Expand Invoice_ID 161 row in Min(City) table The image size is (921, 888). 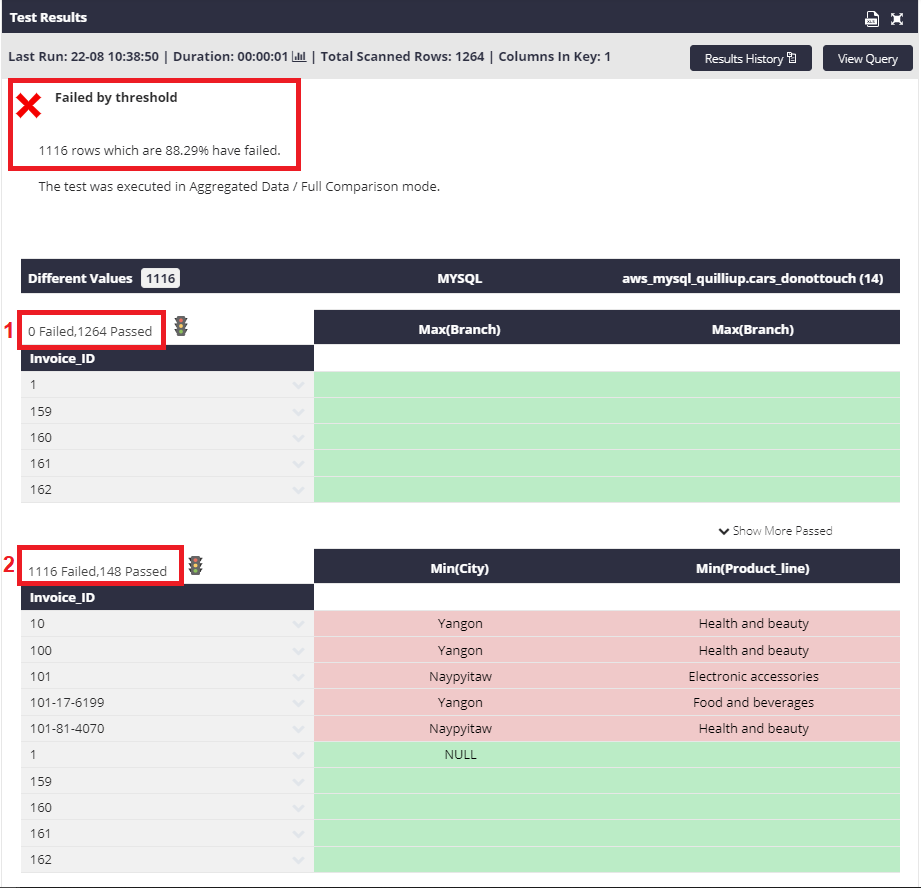coord(298,835)
